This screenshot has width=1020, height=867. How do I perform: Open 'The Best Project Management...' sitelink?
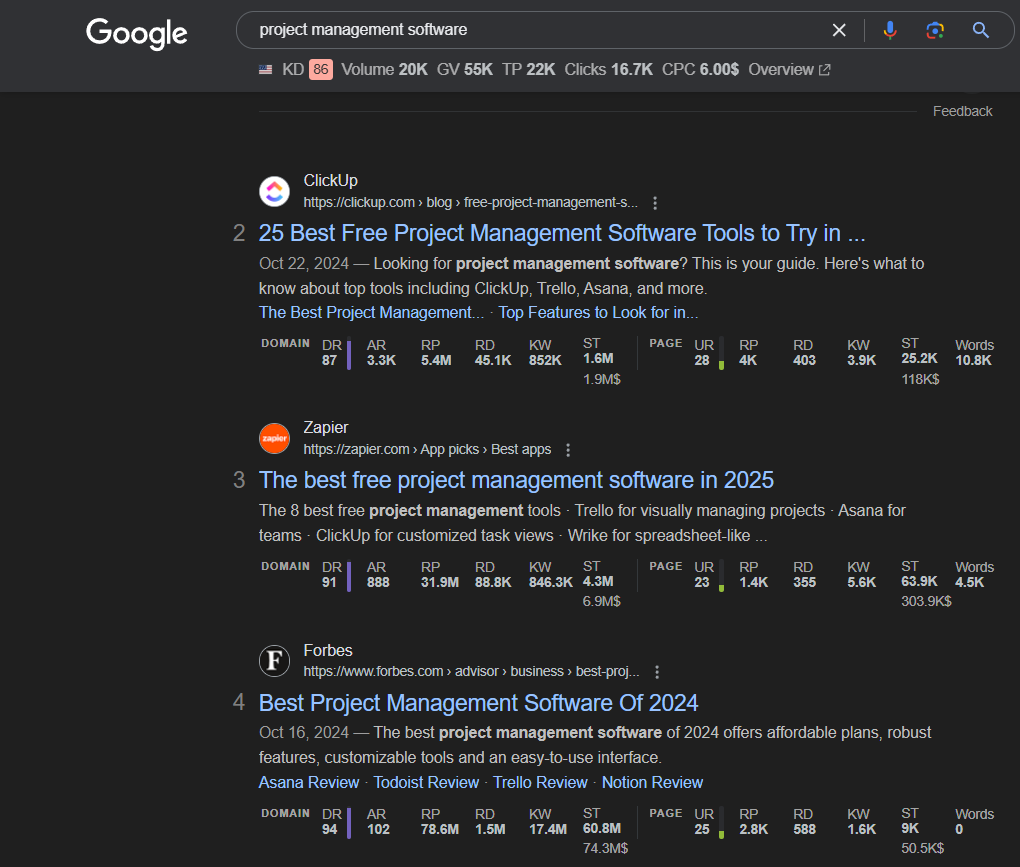(371, 313)
